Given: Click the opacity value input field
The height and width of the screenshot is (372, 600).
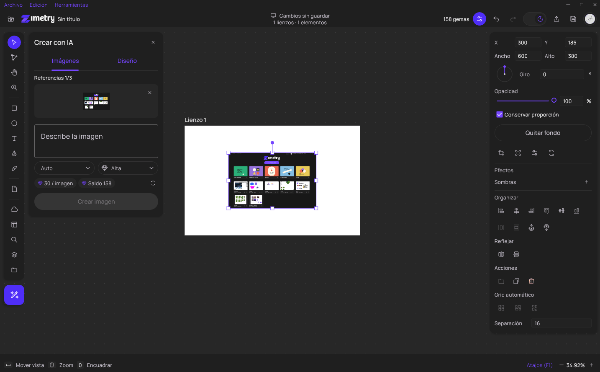Looking at the screenshot, I should point(572,101).
